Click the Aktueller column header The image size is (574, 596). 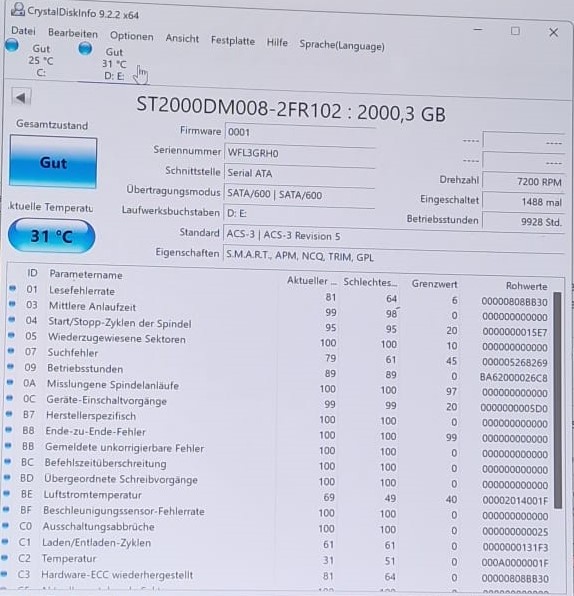pos(312,281)
